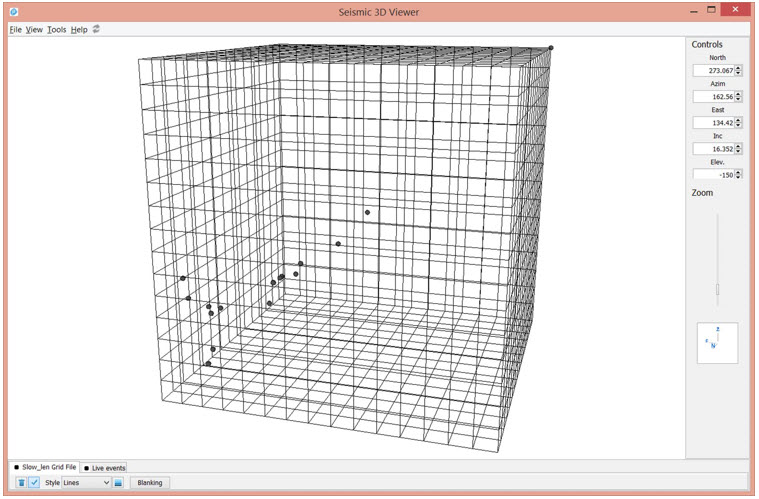Open the View menu
759x499 pixels.
[34, 30]
